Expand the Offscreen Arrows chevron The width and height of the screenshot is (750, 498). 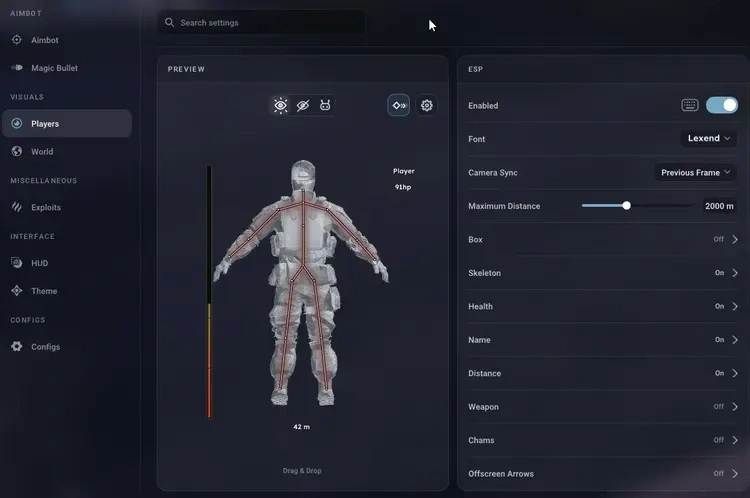pyautogui.click(x=735, y=474)
